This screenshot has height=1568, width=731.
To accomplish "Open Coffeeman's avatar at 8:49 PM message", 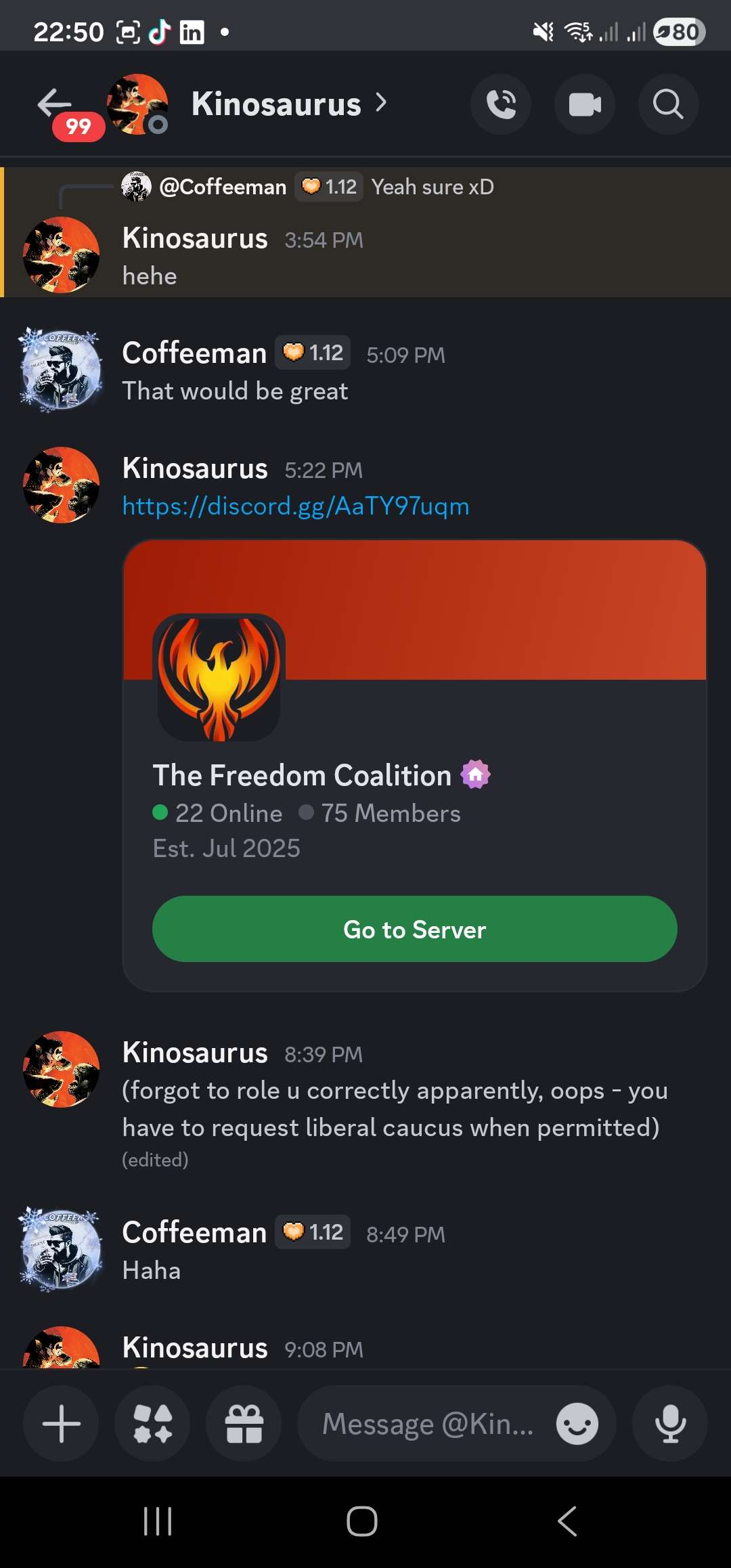I will pyautogui.click(x=62, y=1249).
